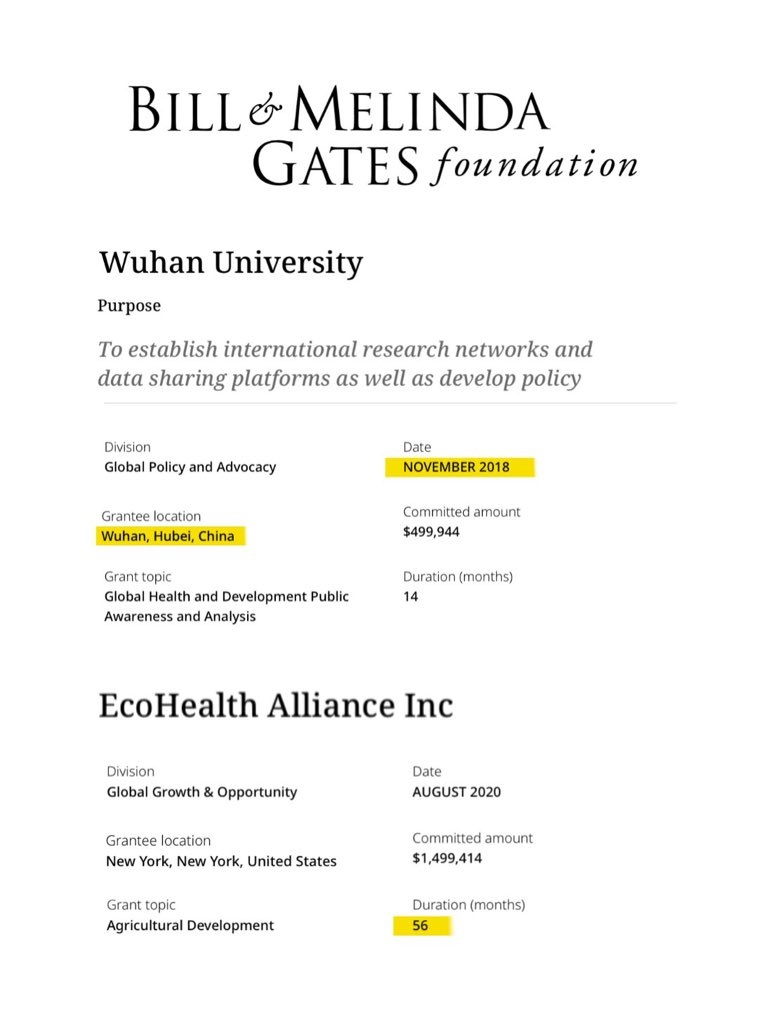Click the highlighted 56 months duration
The image size is (758, 1027).
point(420,926)
